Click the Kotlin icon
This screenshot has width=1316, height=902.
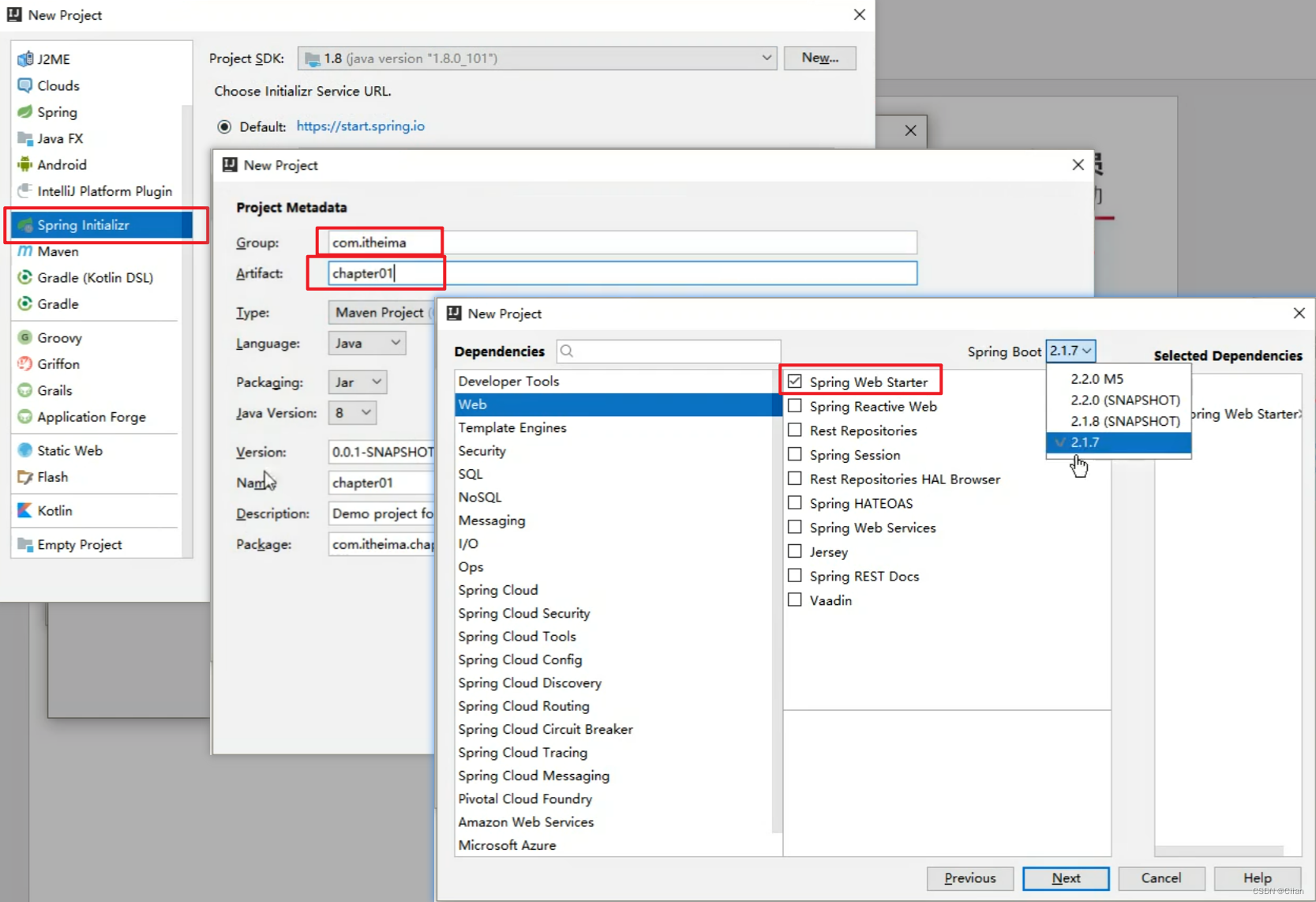tap(25, 510)
